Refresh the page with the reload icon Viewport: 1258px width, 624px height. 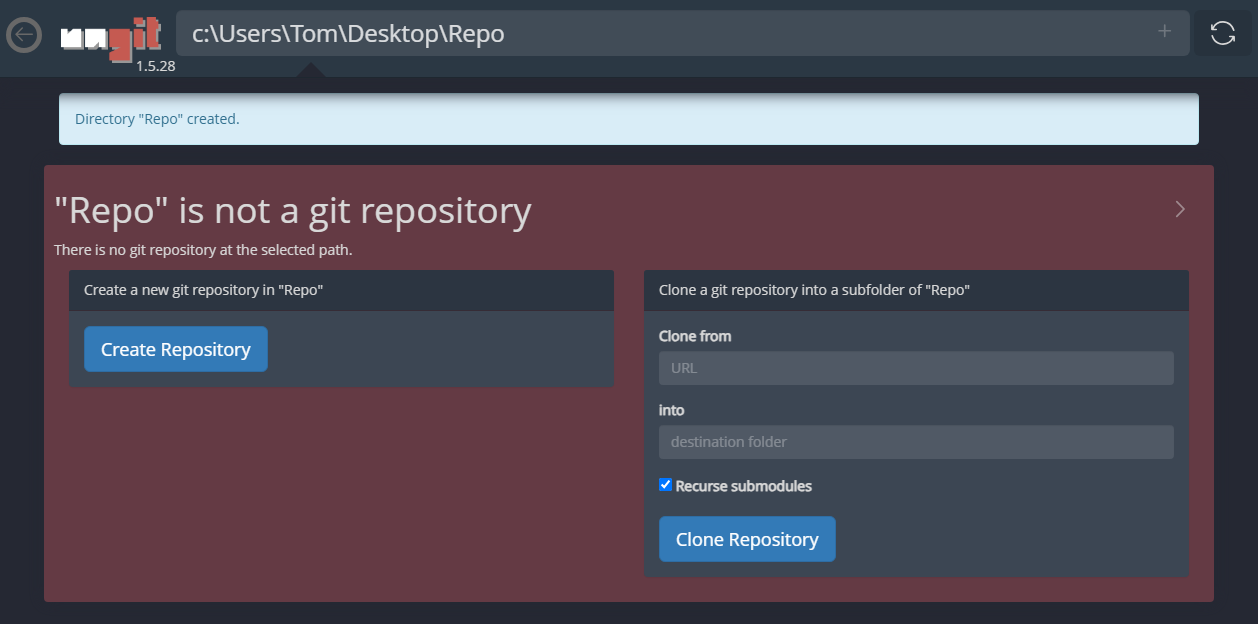click(1222, 33)
